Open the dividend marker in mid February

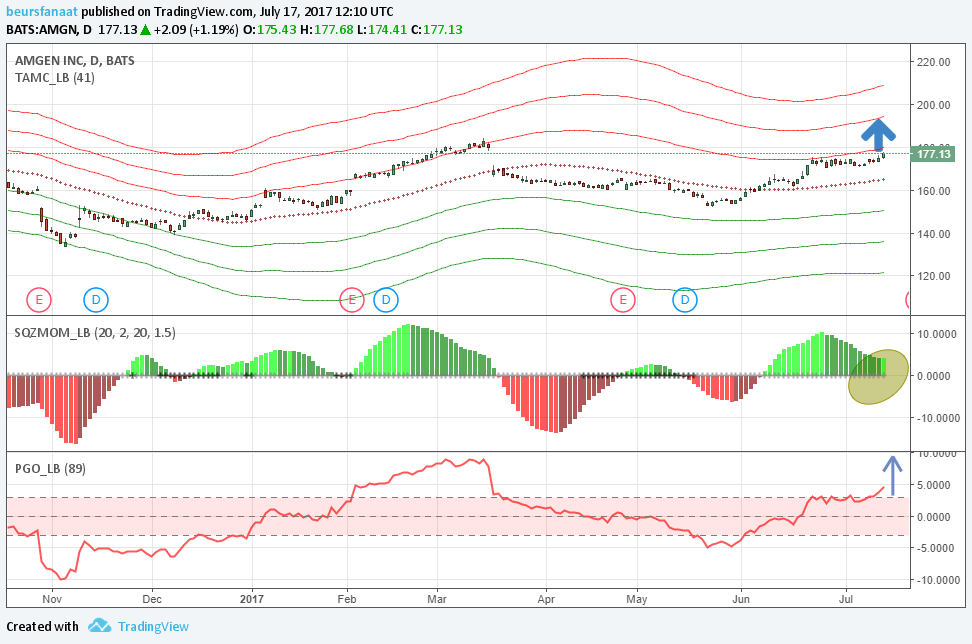click(x=386, y=300)
